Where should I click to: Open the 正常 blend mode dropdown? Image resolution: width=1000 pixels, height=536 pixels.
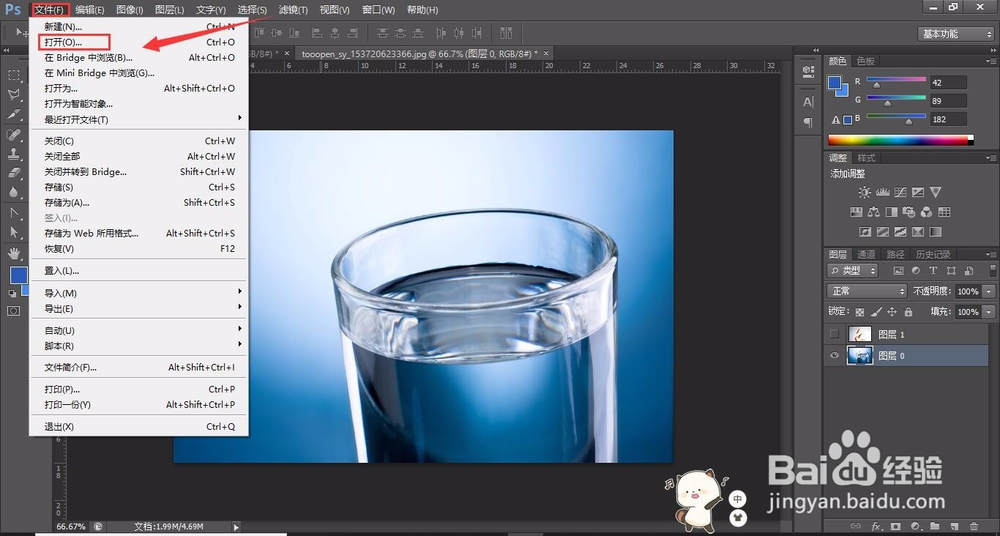point(867,291)
